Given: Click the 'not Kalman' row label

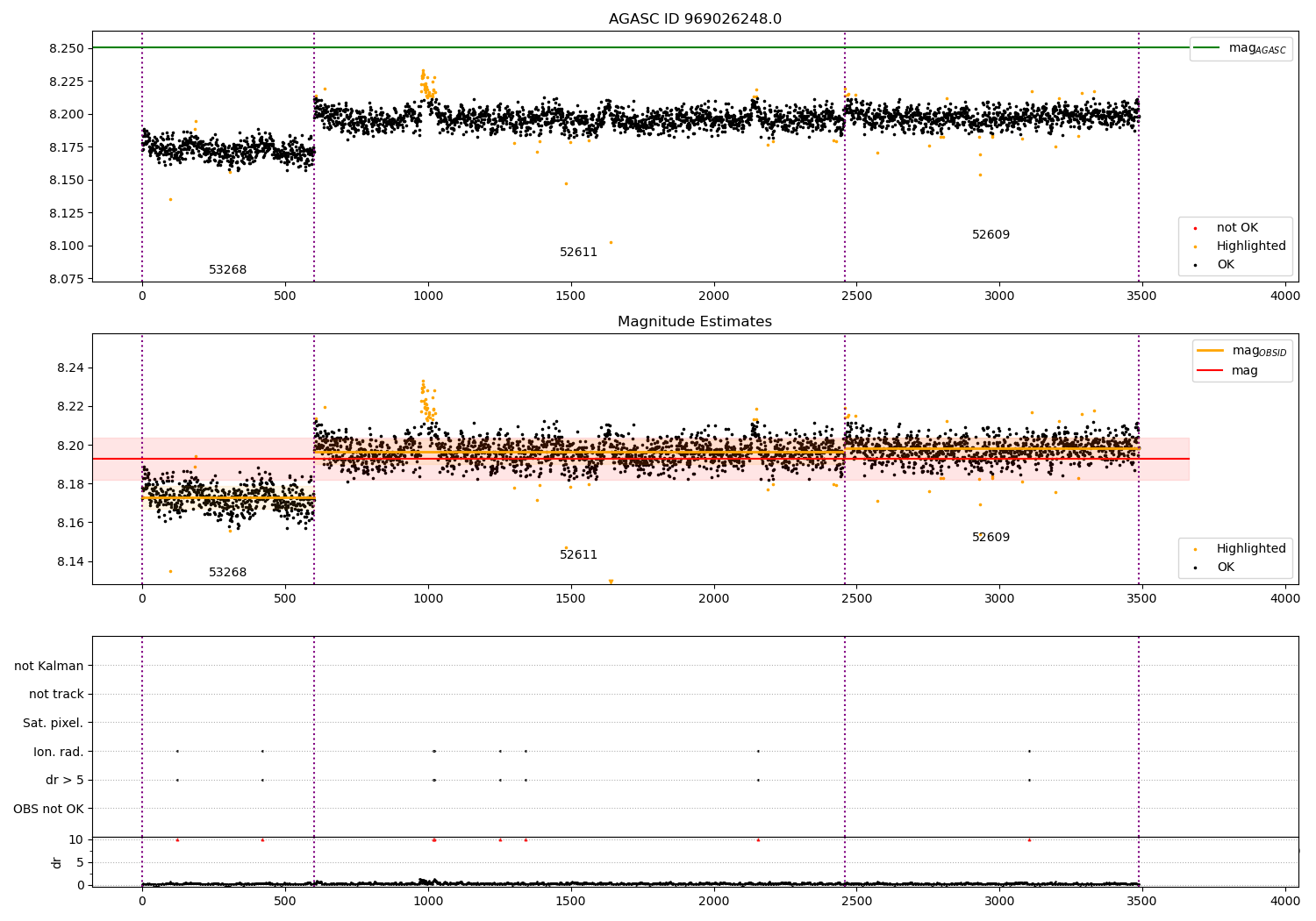Looking at the screenshot, I should click(x=49, y=666).
